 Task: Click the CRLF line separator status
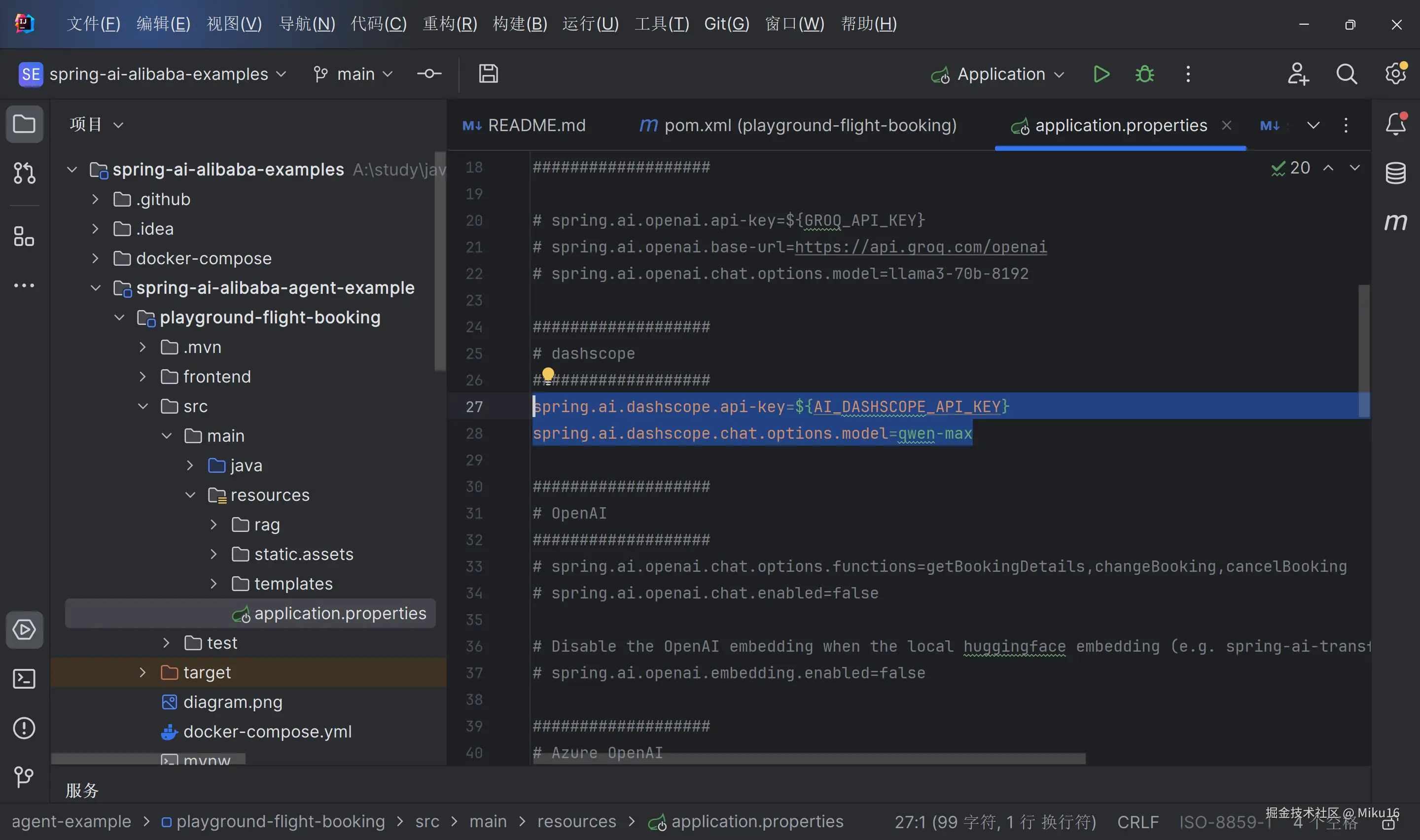click(x=1137, y=821)
